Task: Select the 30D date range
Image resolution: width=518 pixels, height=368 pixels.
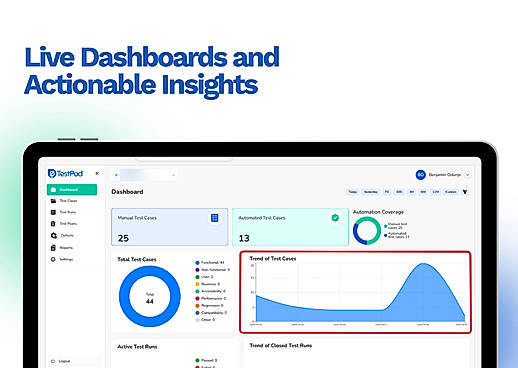Action: (x=399, y=192)
